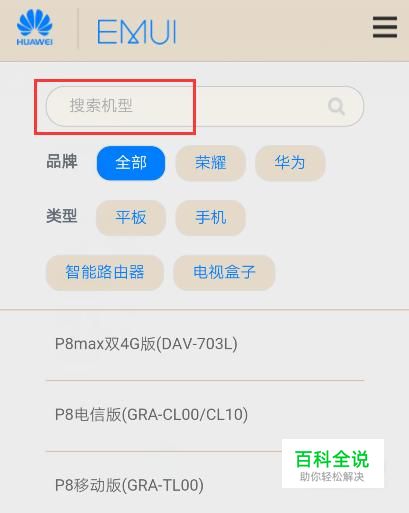
Task: Open P8max双4G版(DAV-703L) entry
Action: 205,344
